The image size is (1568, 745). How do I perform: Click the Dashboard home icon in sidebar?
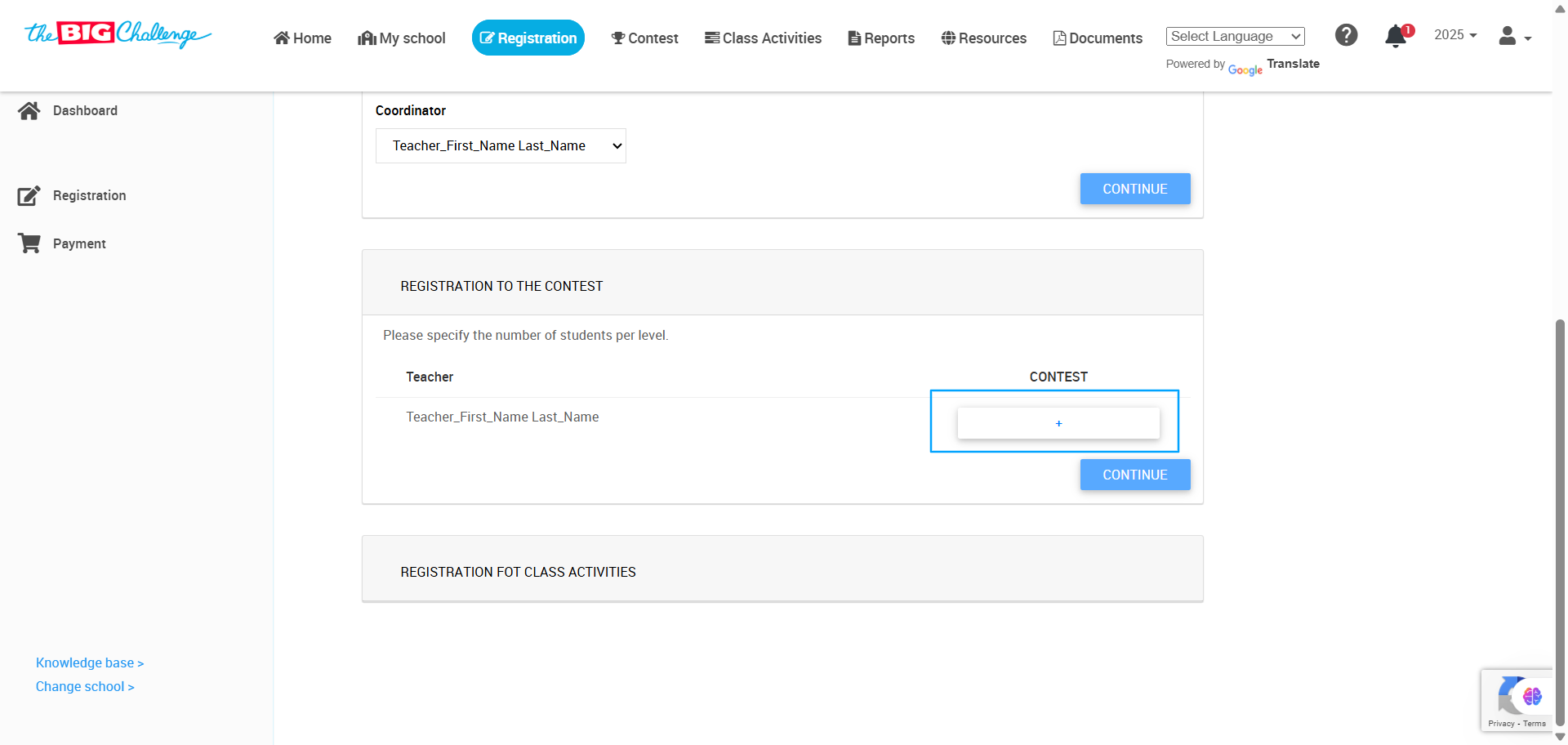pyautogui.click(x=29, y=110)
